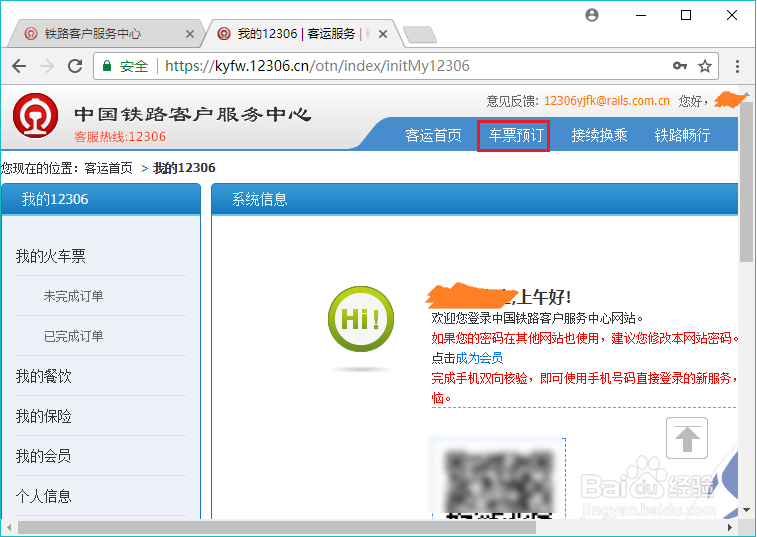The height and width of the screenshot is (537, 757).
Task: Click the browser back arrow
Action: (x=19, y=66)
